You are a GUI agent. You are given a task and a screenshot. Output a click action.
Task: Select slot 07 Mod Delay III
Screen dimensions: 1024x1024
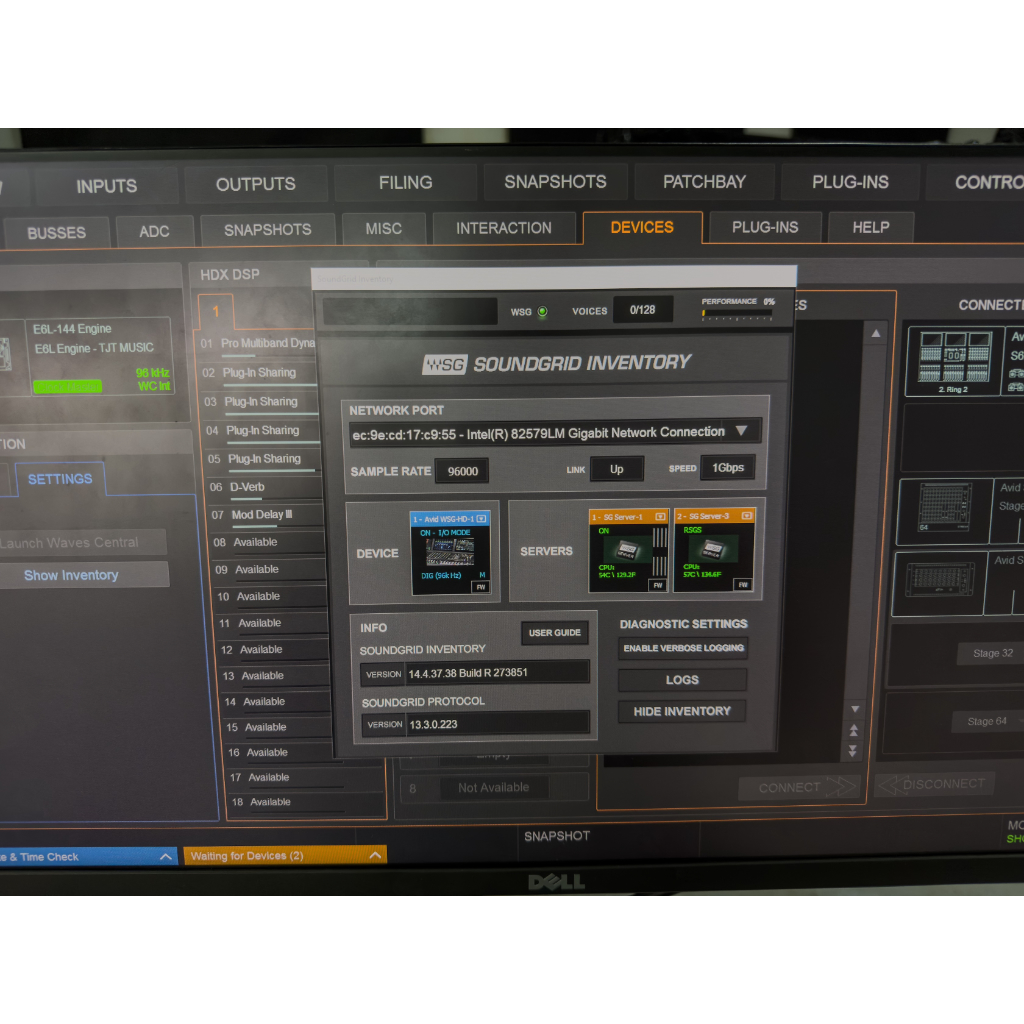(265, 515)
